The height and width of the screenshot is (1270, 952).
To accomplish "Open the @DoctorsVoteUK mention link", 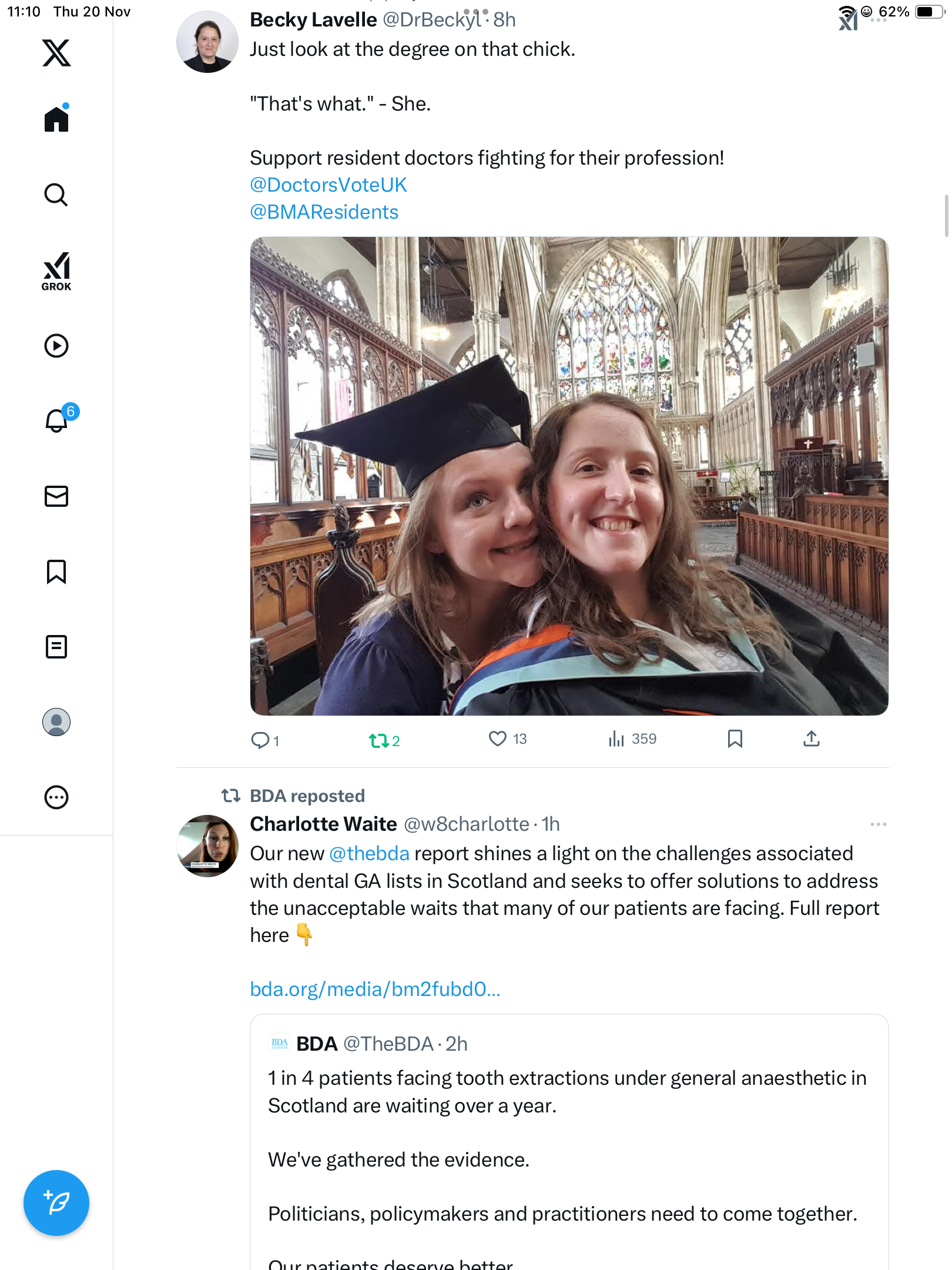I will [328, 185].
